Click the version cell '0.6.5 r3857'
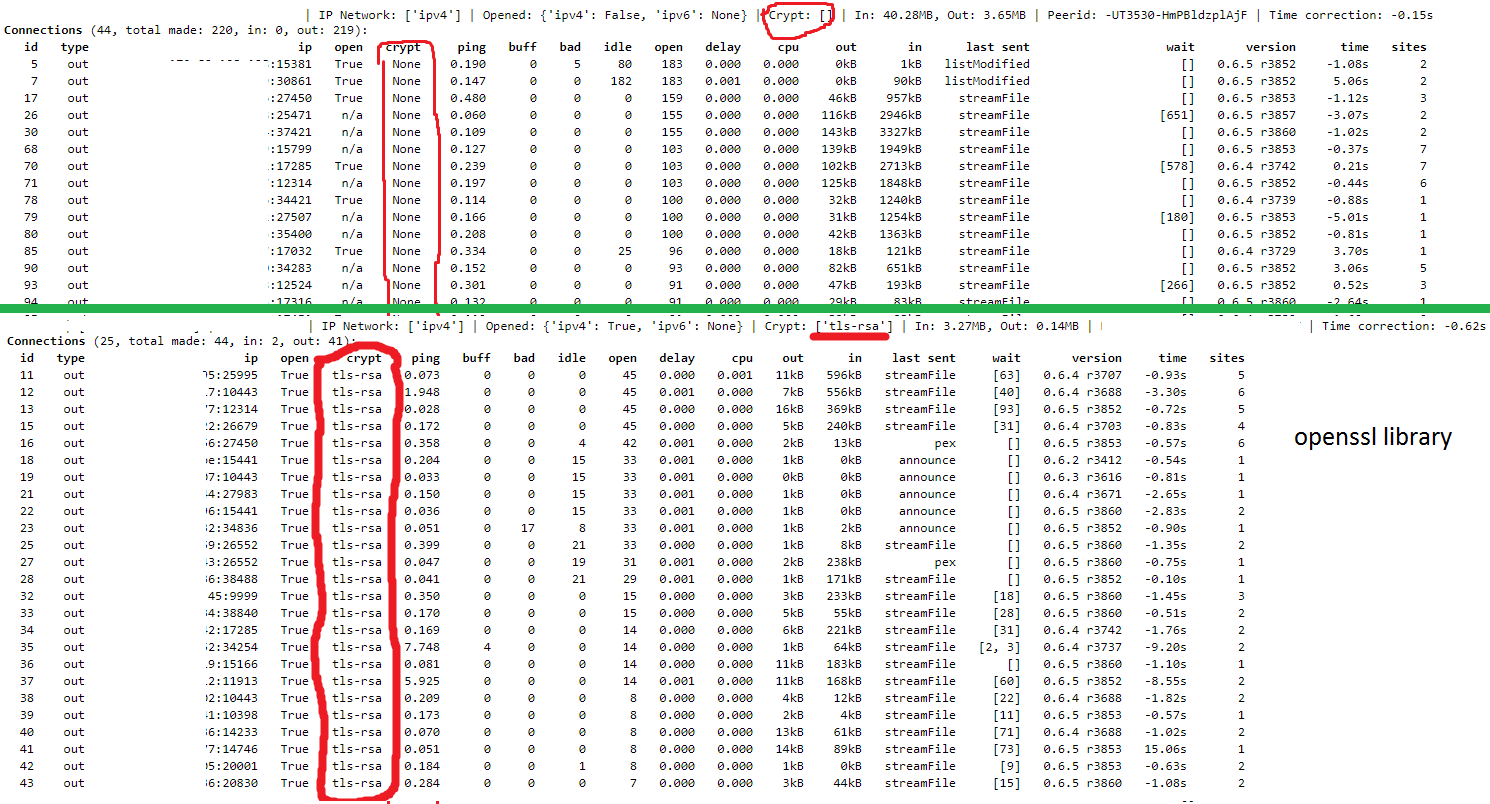Screen dimensions: 1490x804 [x=1256, y=115]
